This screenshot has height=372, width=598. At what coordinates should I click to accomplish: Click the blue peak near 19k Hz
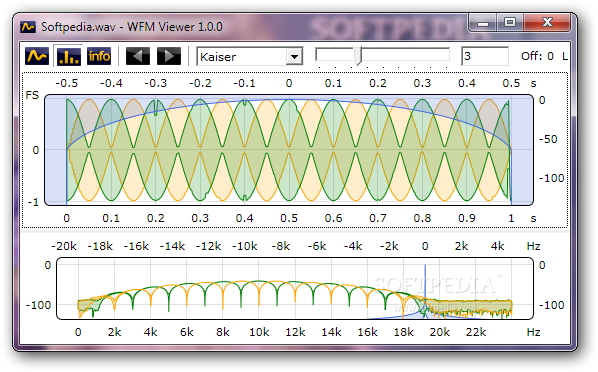click(425, 290)
